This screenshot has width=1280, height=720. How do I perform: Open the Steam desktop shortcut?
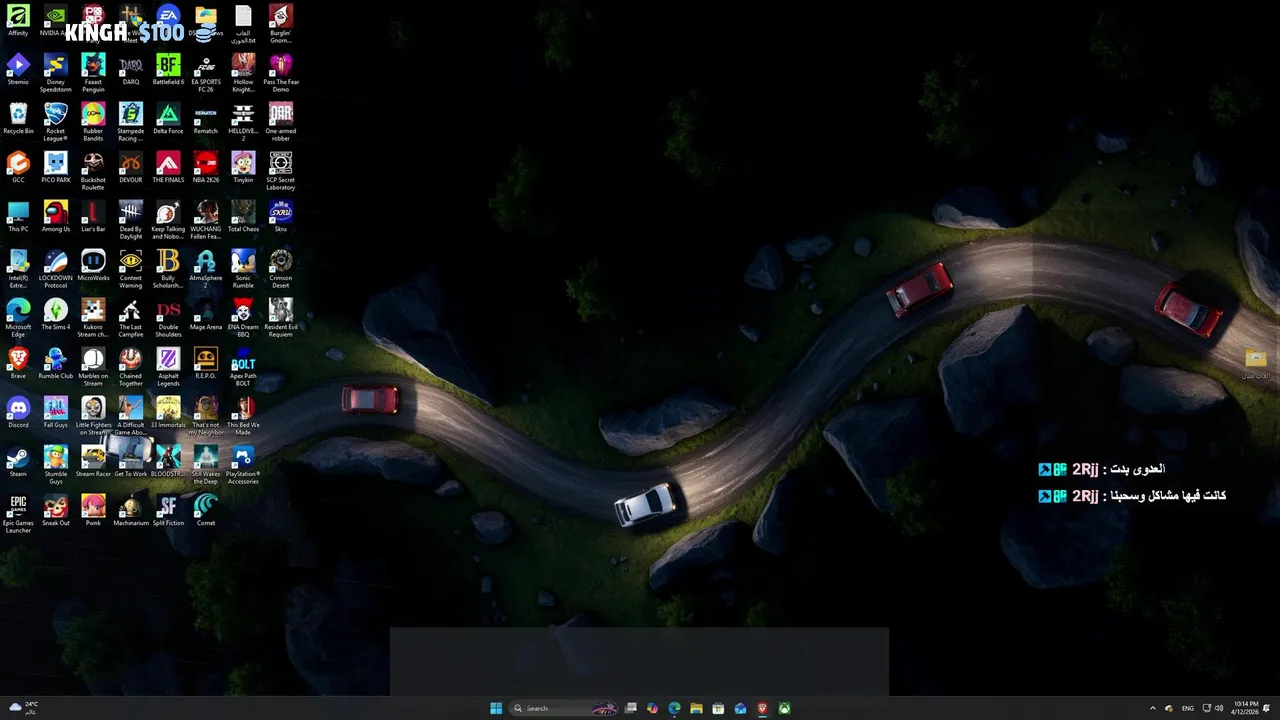[18, 461]
